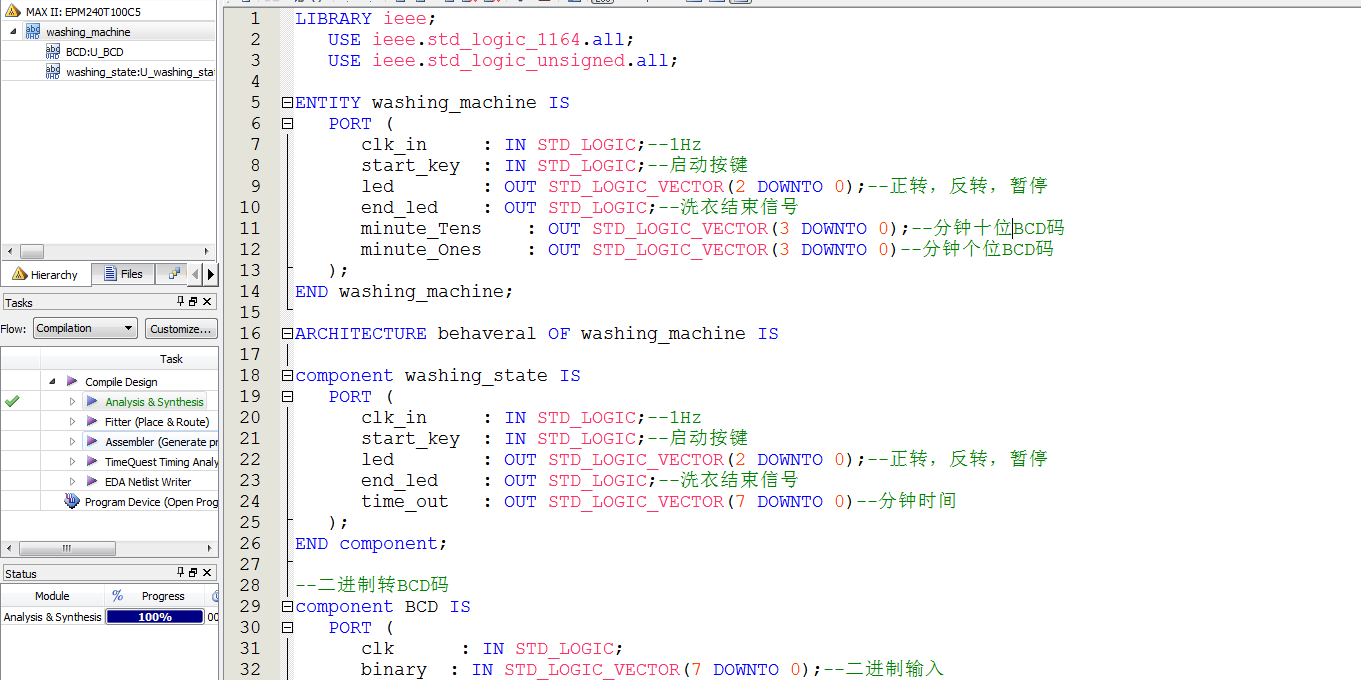Click the Customize... button

click(181, 328)
